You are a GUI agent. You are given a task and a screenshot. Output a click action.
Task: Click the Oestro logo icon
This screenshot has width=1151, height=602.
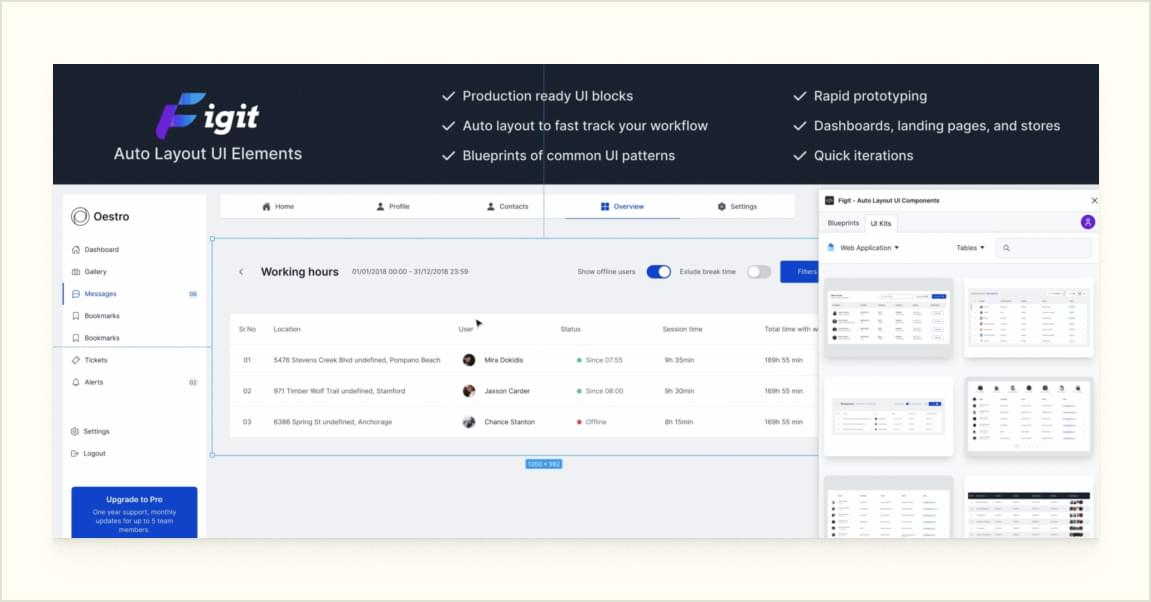80,217
